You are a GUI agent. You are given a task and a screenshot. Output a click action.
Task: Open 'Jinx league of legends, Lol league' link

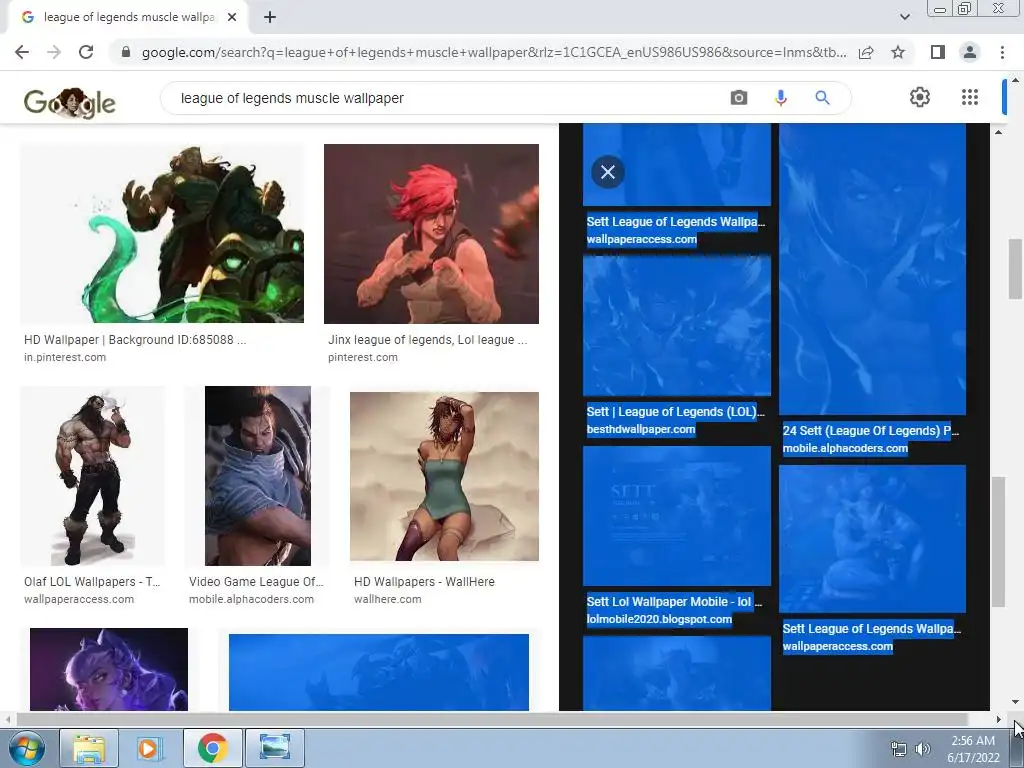(427, 340)
